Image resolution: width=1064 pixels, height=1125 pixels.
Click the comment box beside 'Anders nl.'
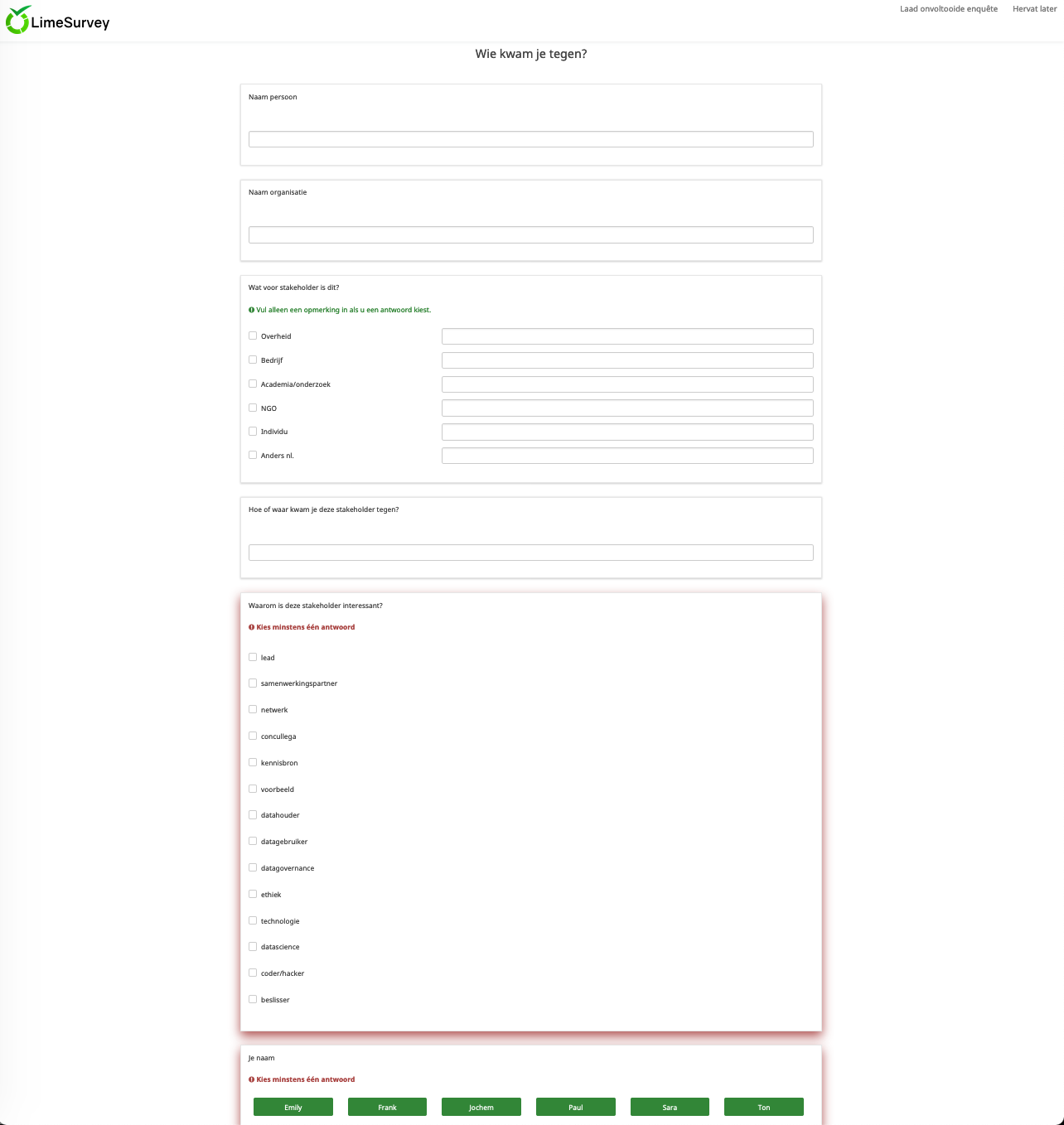pos(626,456)
